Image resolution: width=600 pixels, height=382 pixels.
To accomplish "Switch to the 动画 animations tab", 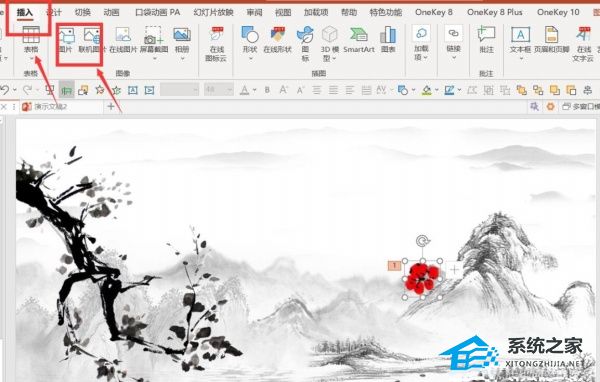I will 111,12.
